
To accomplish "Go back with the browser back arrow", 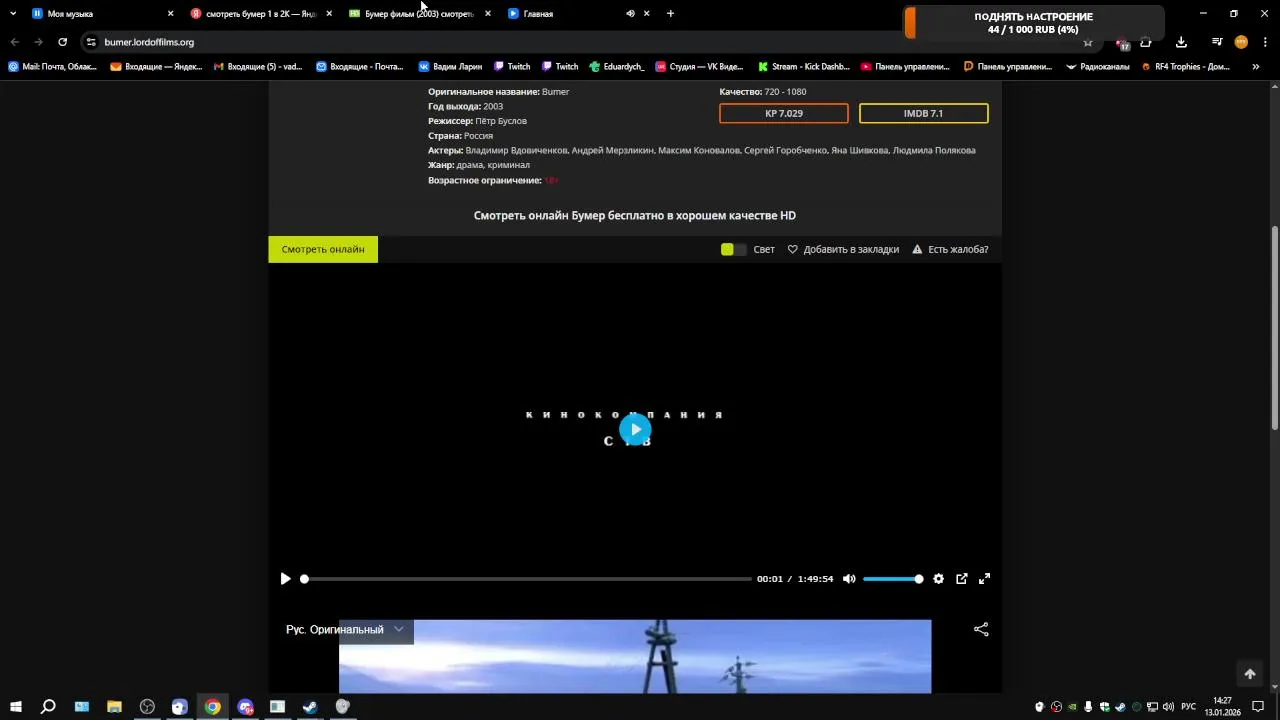I will click(x=14, y=42).
